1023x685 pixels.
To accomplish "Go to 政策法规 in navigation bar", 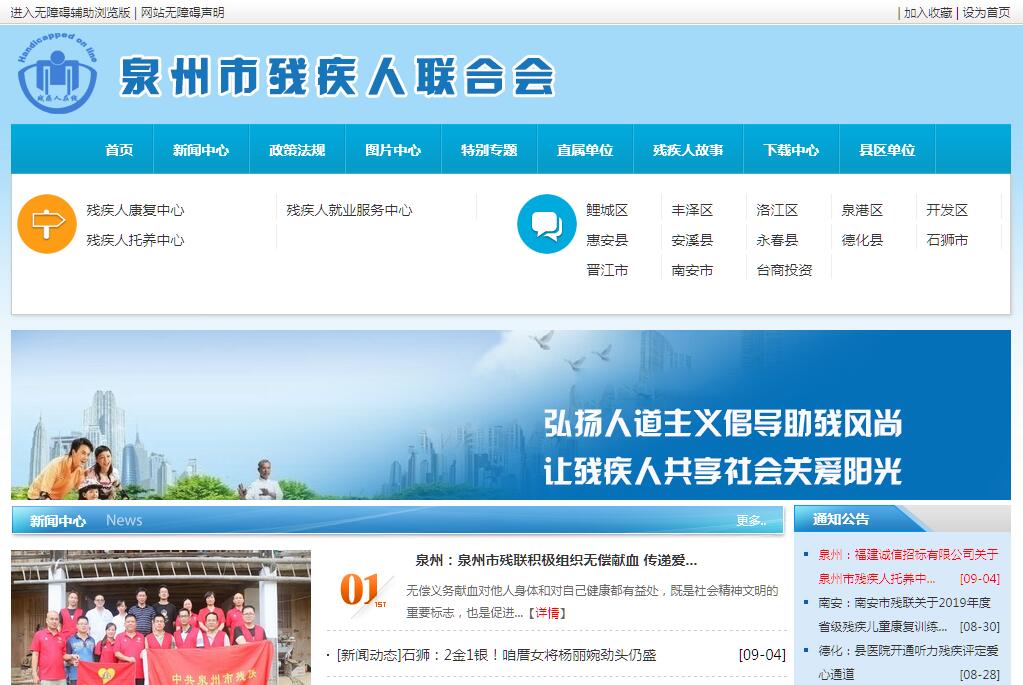I will (x=297, y=150).
